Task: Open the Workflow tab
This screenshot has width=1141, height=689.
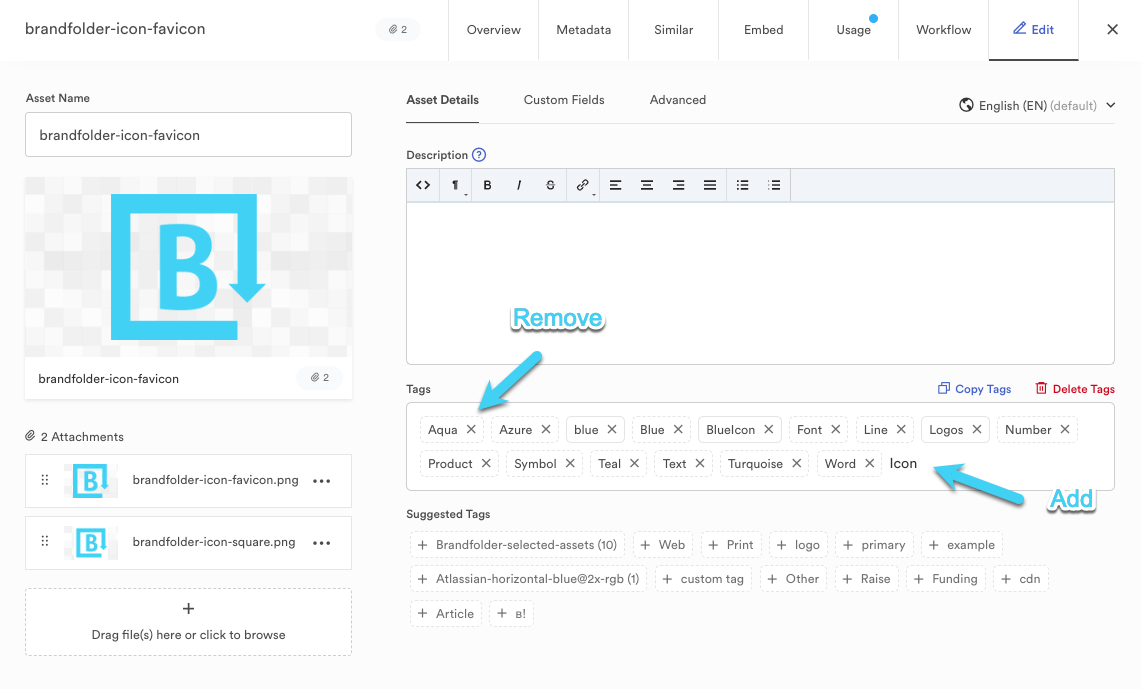Action: (944, 30)
